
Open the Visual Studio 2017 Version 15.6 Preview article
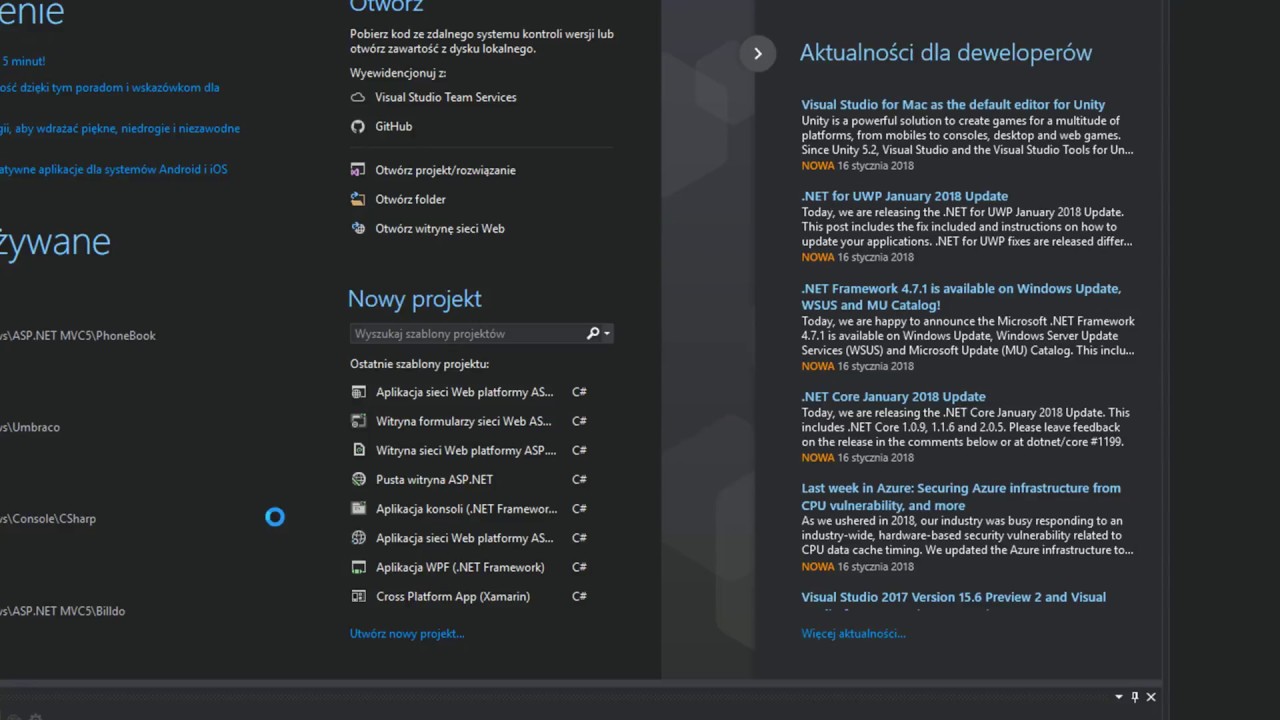954,597
